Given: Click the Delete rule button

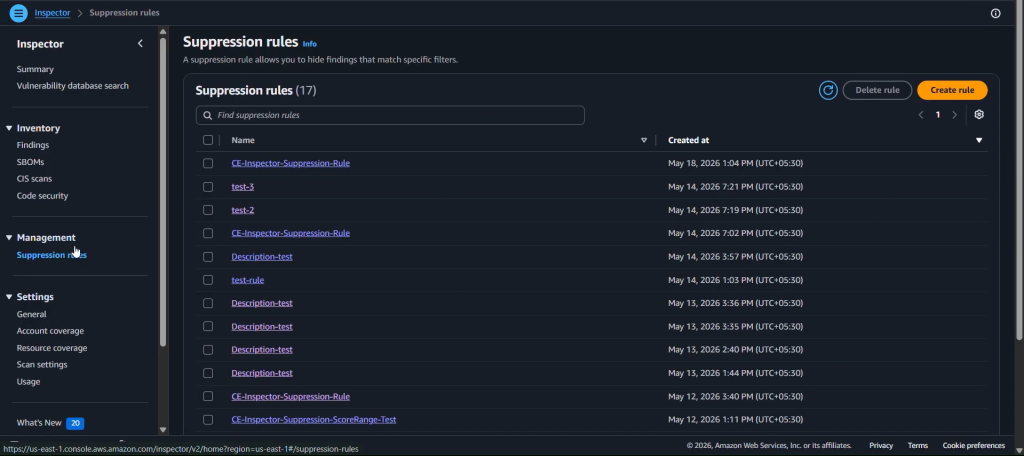Looking at the screenshot, I should (877, 90).
